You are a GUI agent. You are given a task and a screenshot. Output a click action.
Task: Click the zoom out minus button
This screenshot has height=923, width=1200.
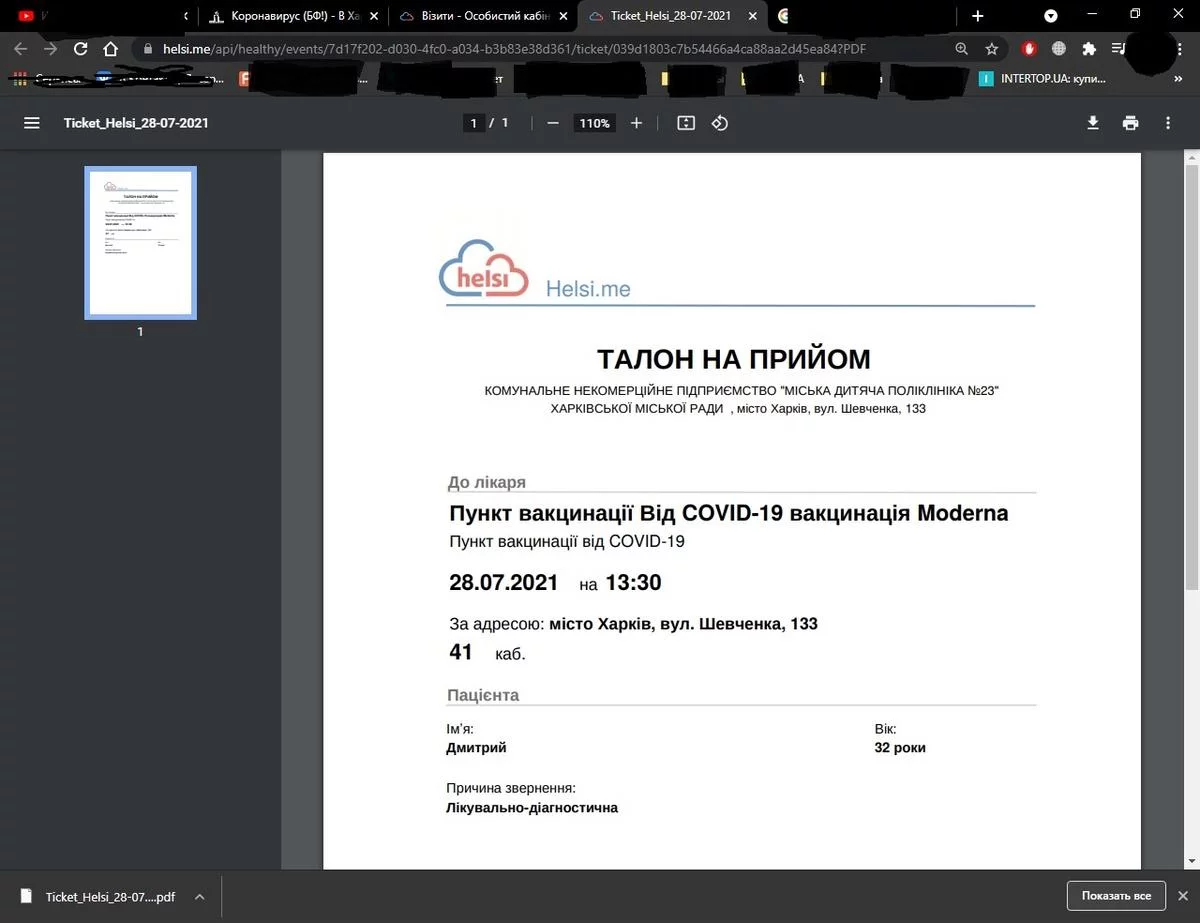[552, 123]
